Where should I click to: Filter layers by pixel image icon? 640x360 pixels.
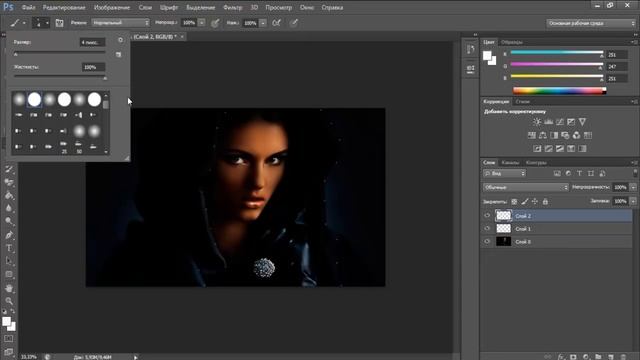(557, 173)
